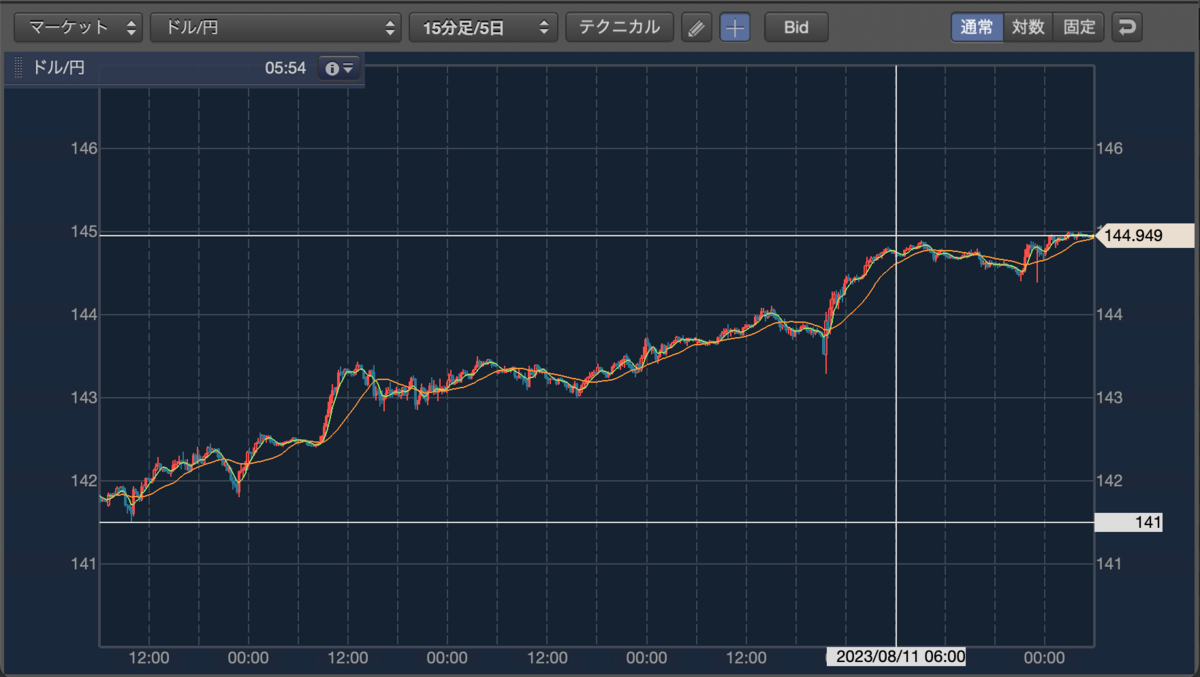
Task: Click the 141 horizontal line price tag
Action: tap(1128, 522)
